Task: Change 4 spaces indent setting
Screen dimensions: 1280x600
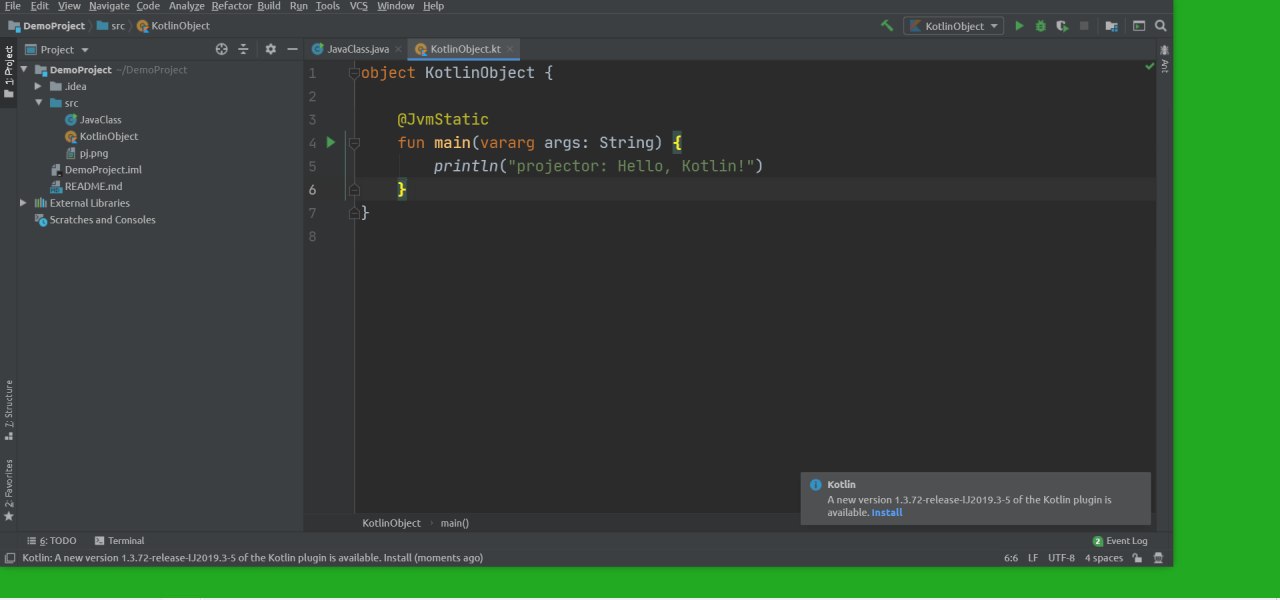Action: (x=1104, y=558)
